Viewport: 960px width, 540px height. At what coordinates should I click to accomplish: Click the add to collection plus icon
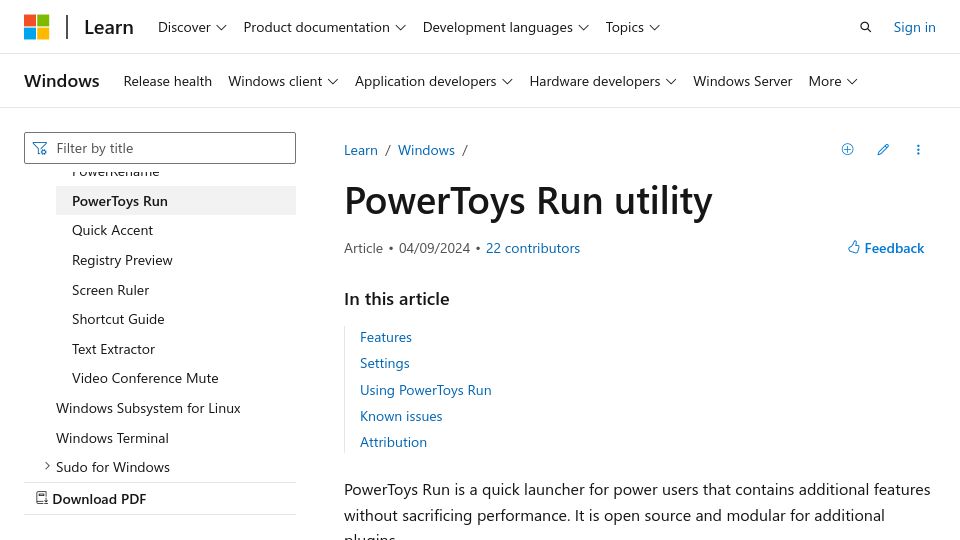847,149
